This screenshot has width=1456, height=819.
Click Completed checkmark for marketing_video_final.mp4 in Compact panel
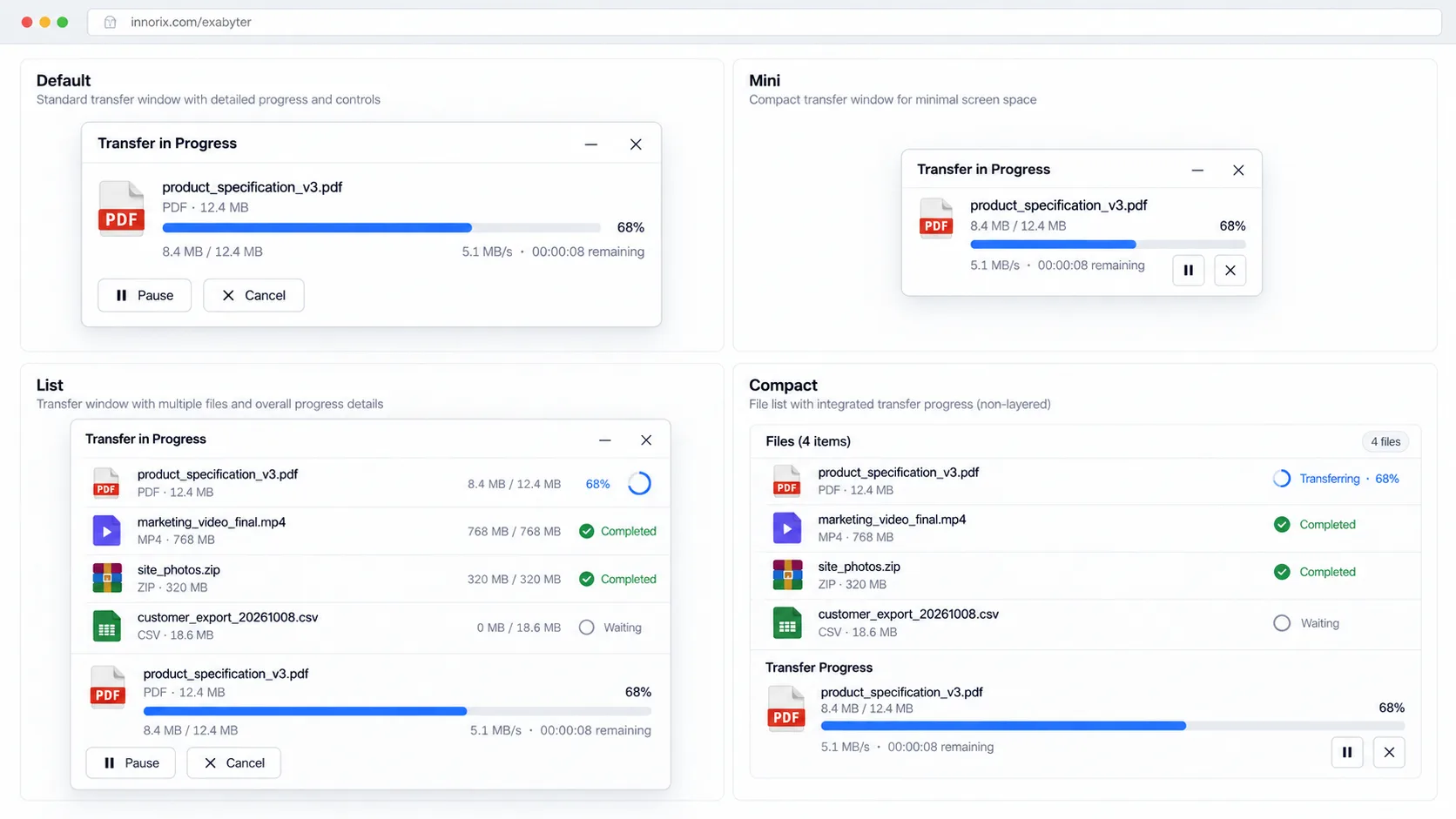(1282, 525)
